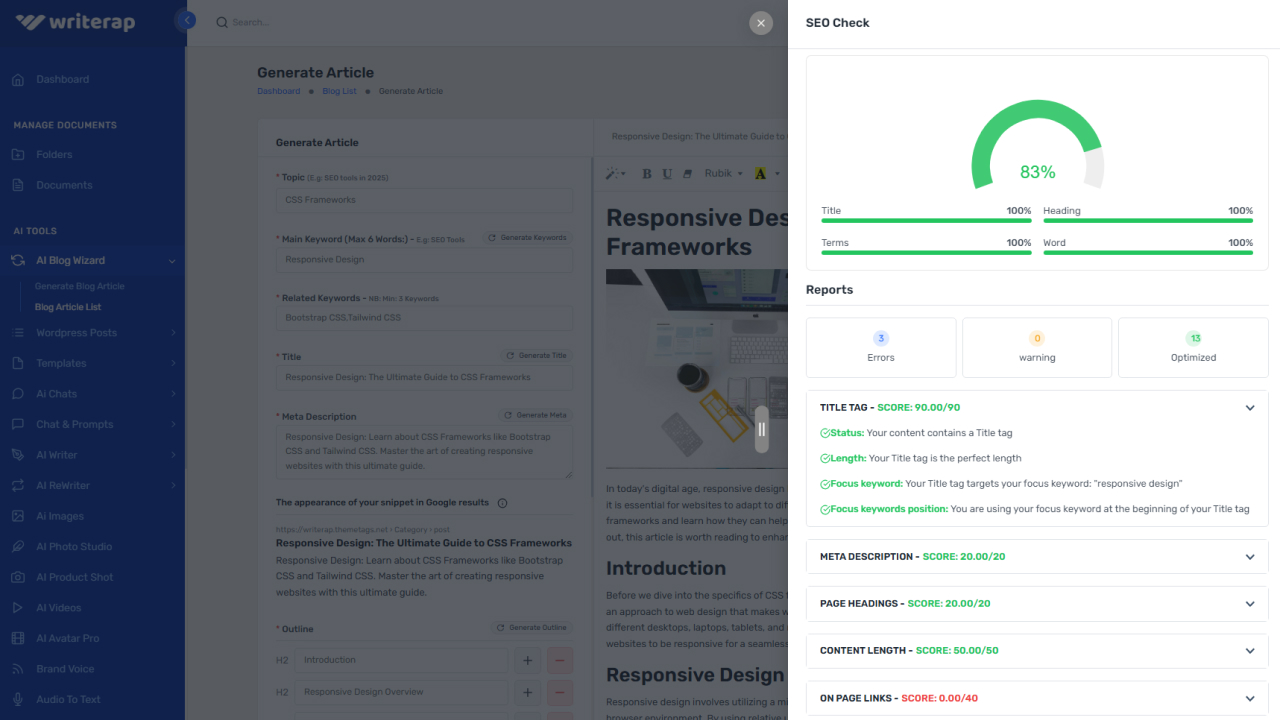Image resolution: width=1280 pixels, height=720 pixels.
Task: Apply bold formatting to article text
Action: coord(646,172)
